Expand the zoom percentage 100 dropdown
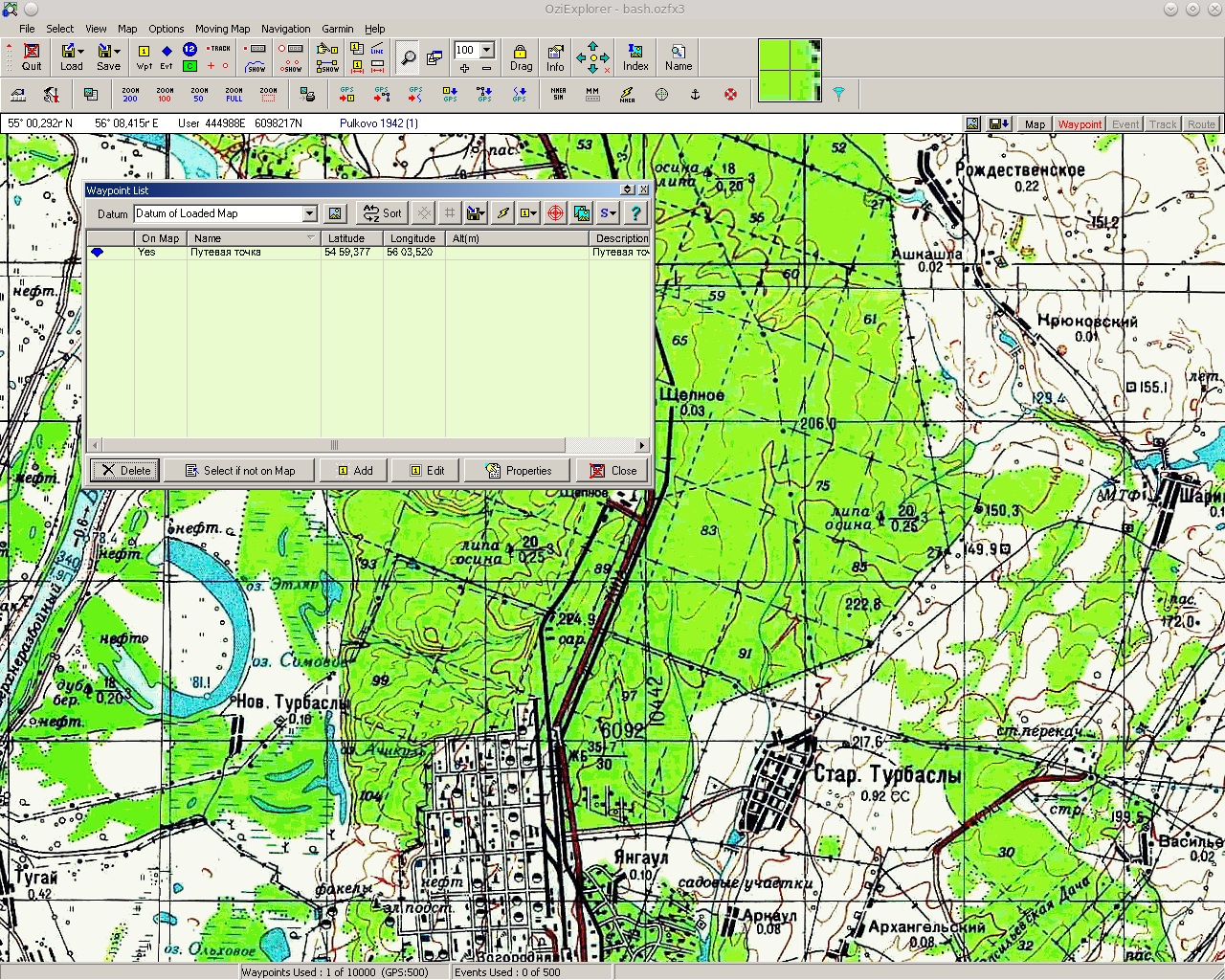1225x980 pixels. tap(487, 50)
